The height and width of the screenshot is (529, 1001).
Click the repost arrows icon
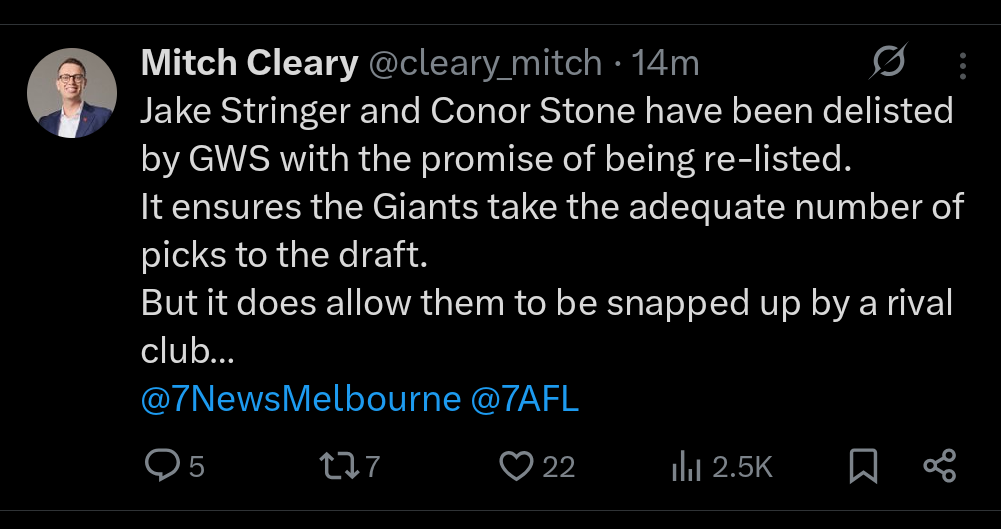tap(333, 466)
